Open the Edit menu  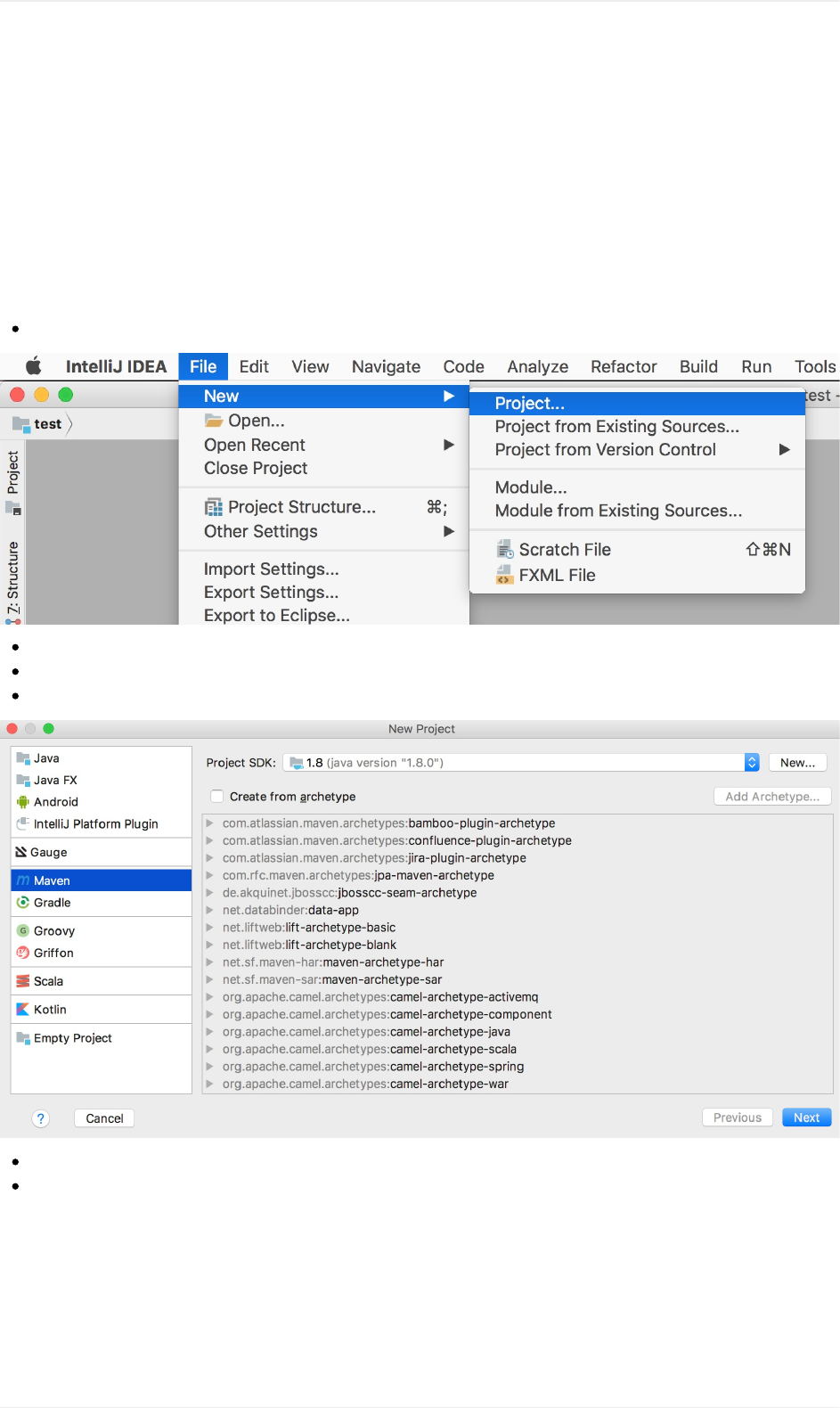pyautogui.click(x=254, y=366)
